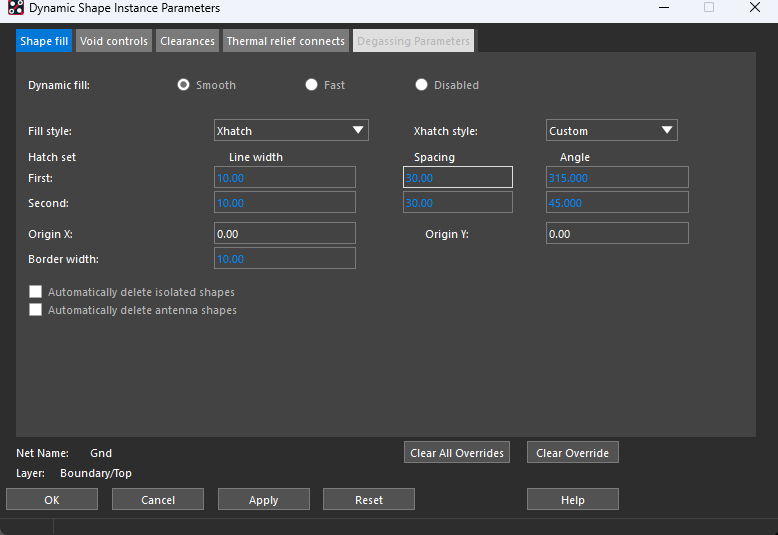Viewport: 778px width, 535px height.
Task: Select the Smooth dynamic fill option
Action: [x=183, y=85]
